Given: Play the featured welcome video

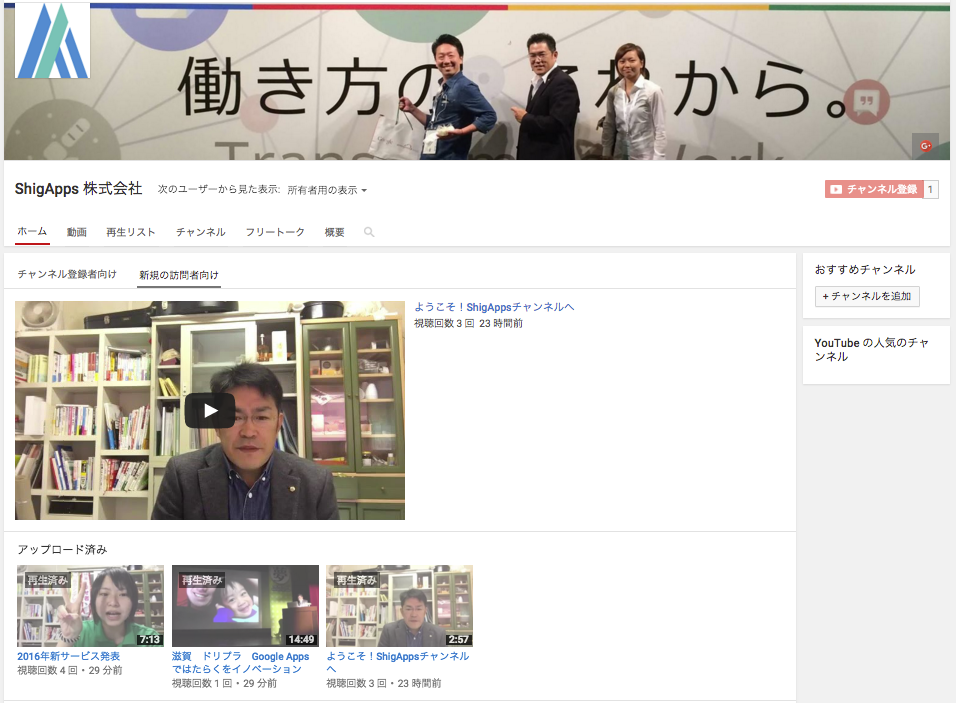Looking at the screenshot, I should tap(210, 410).
